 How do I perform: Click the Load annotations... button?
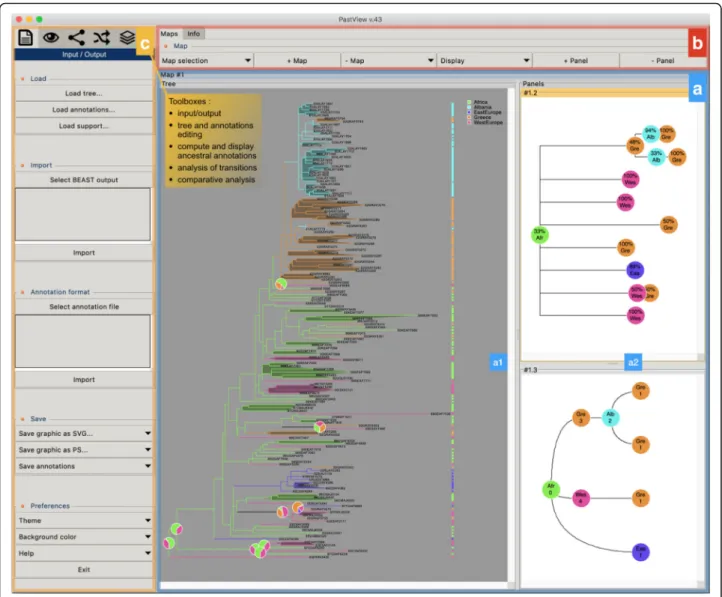coord(84,110)
